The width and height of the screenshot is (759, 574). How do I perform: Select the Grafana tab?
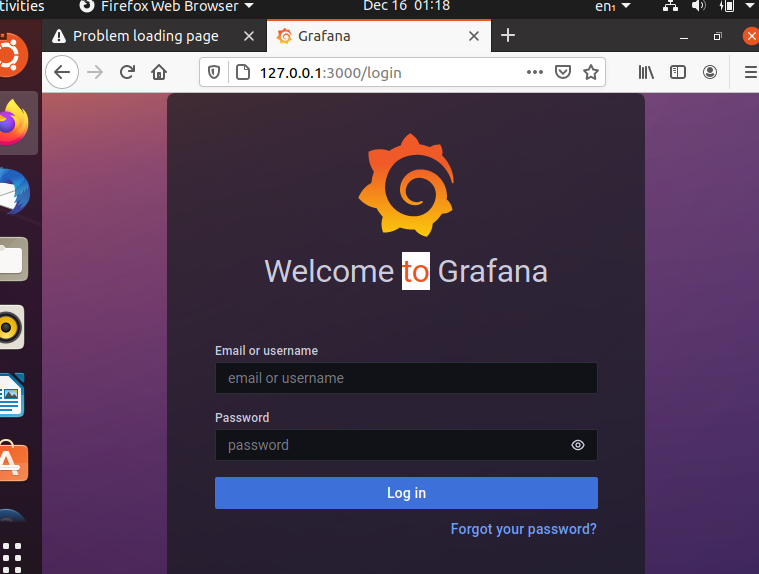[379, 36]
